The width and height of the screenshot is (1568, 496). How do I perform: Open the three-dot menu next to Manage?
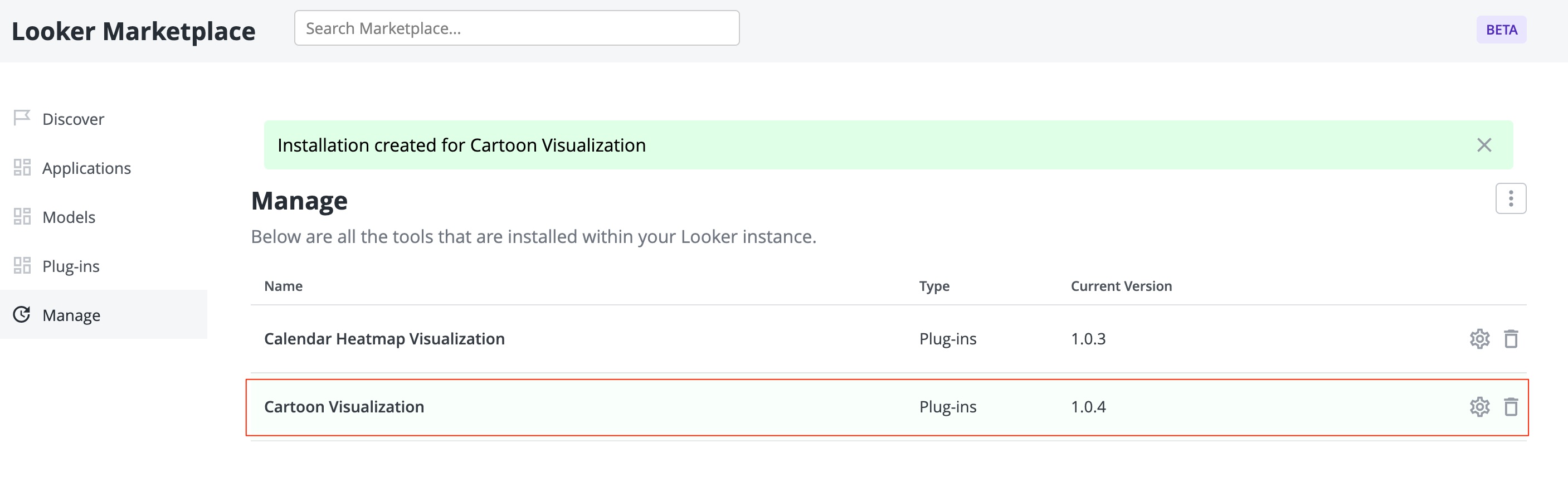(x=1512, y=198)
